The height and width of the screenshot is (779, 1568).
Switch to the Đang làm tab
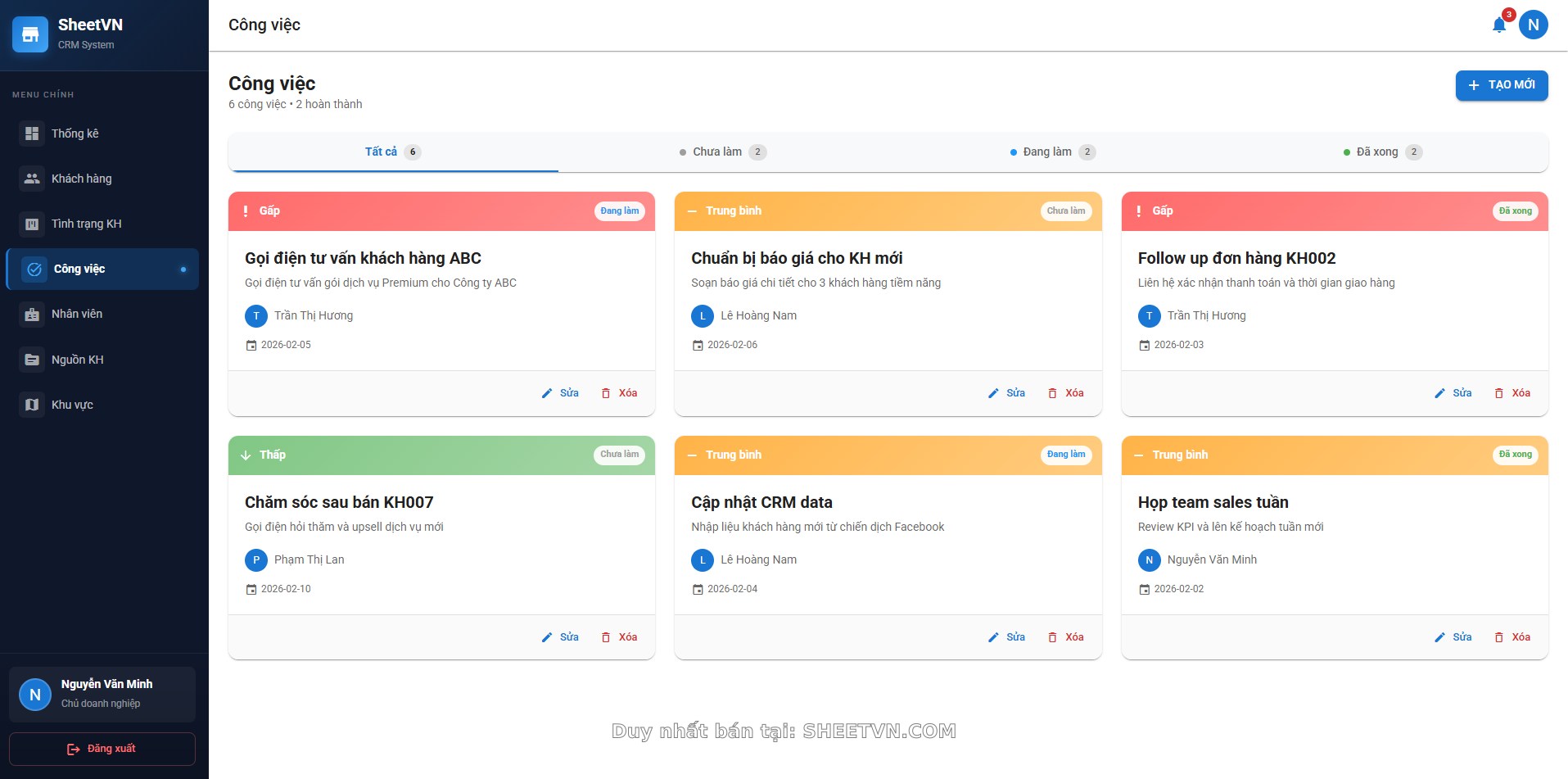1052,152
